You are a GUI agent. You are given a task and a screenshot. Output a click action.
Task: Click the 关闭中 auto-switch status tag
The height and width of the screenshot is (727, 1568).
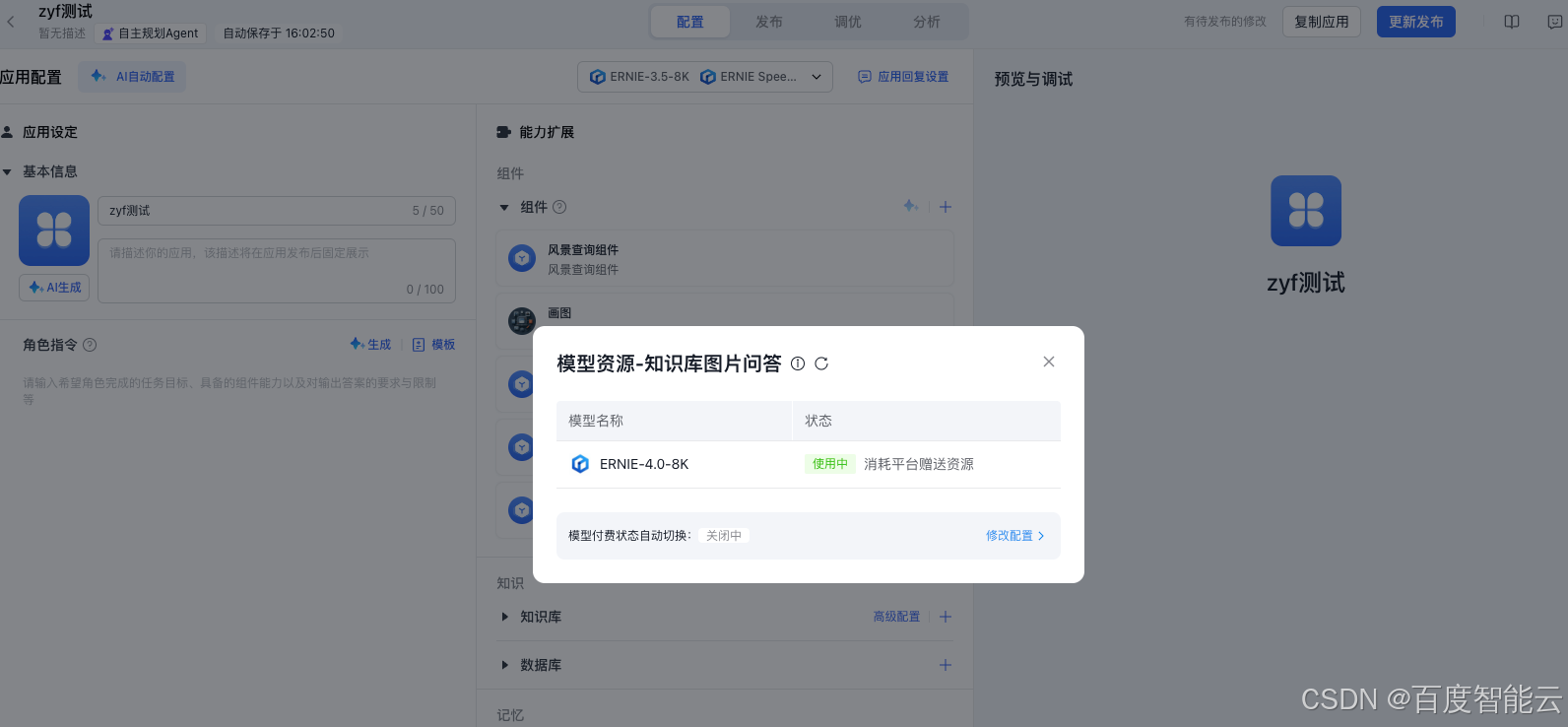pos(724,536)
